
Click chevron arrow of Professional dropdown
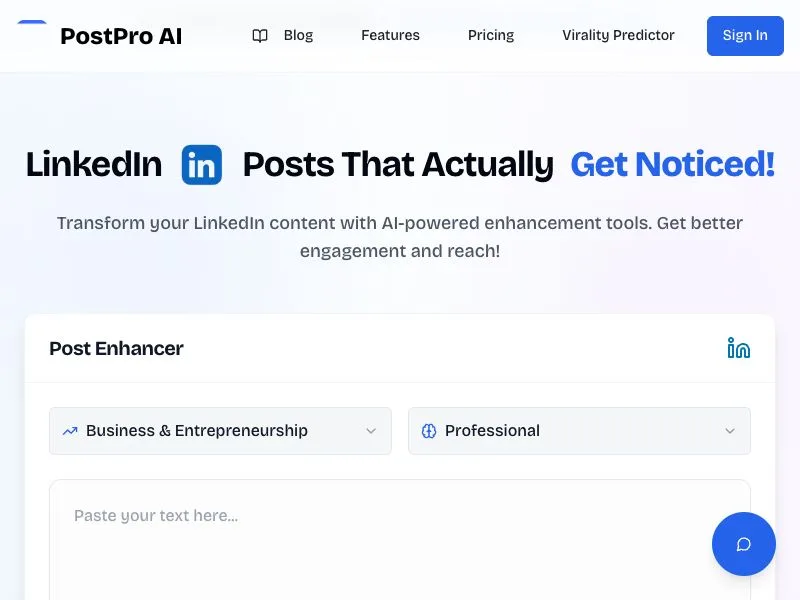coord(730,431)
